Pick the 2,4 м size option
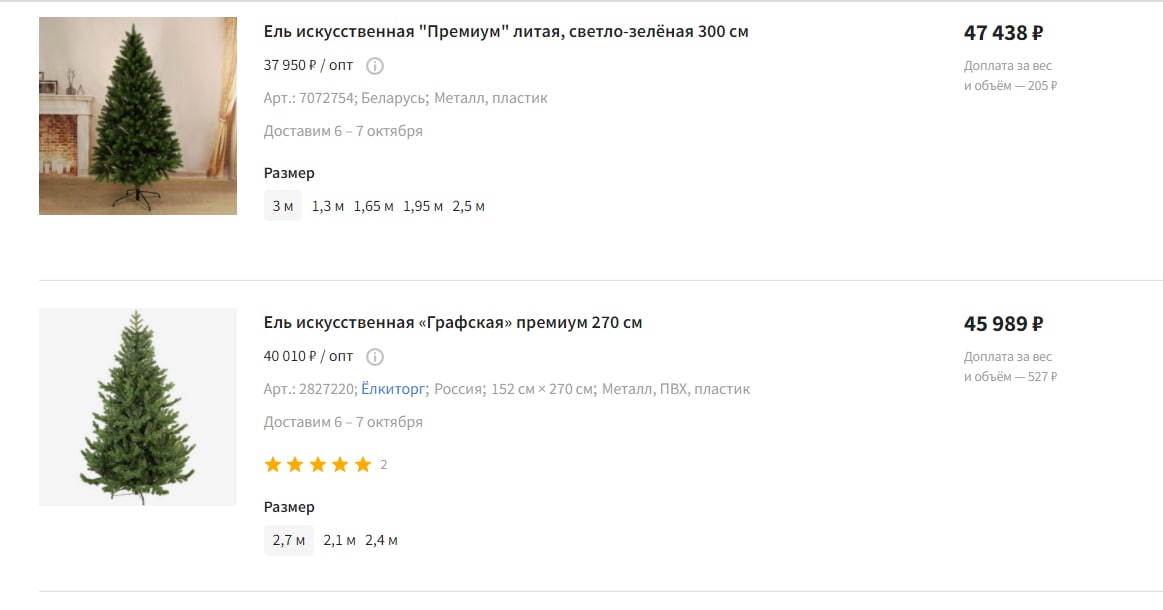 click(381, 541)
